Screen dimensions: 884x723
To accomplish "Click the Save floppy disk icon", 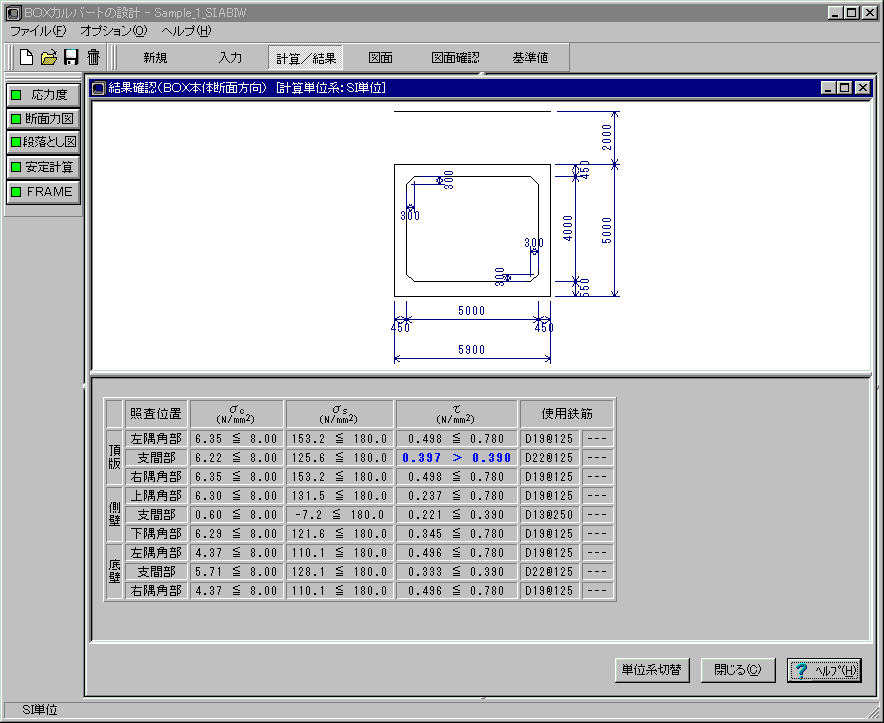I will (71, 57).
